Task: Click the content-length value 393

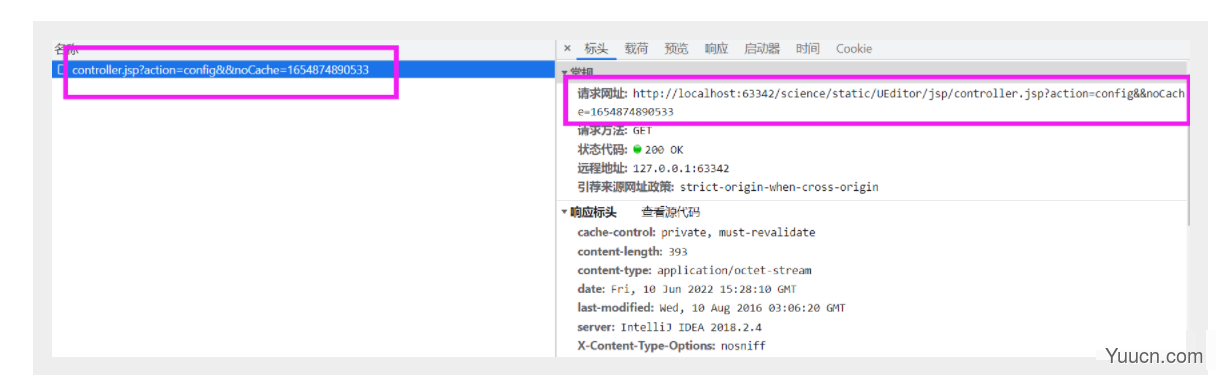Action: point(678,251)
